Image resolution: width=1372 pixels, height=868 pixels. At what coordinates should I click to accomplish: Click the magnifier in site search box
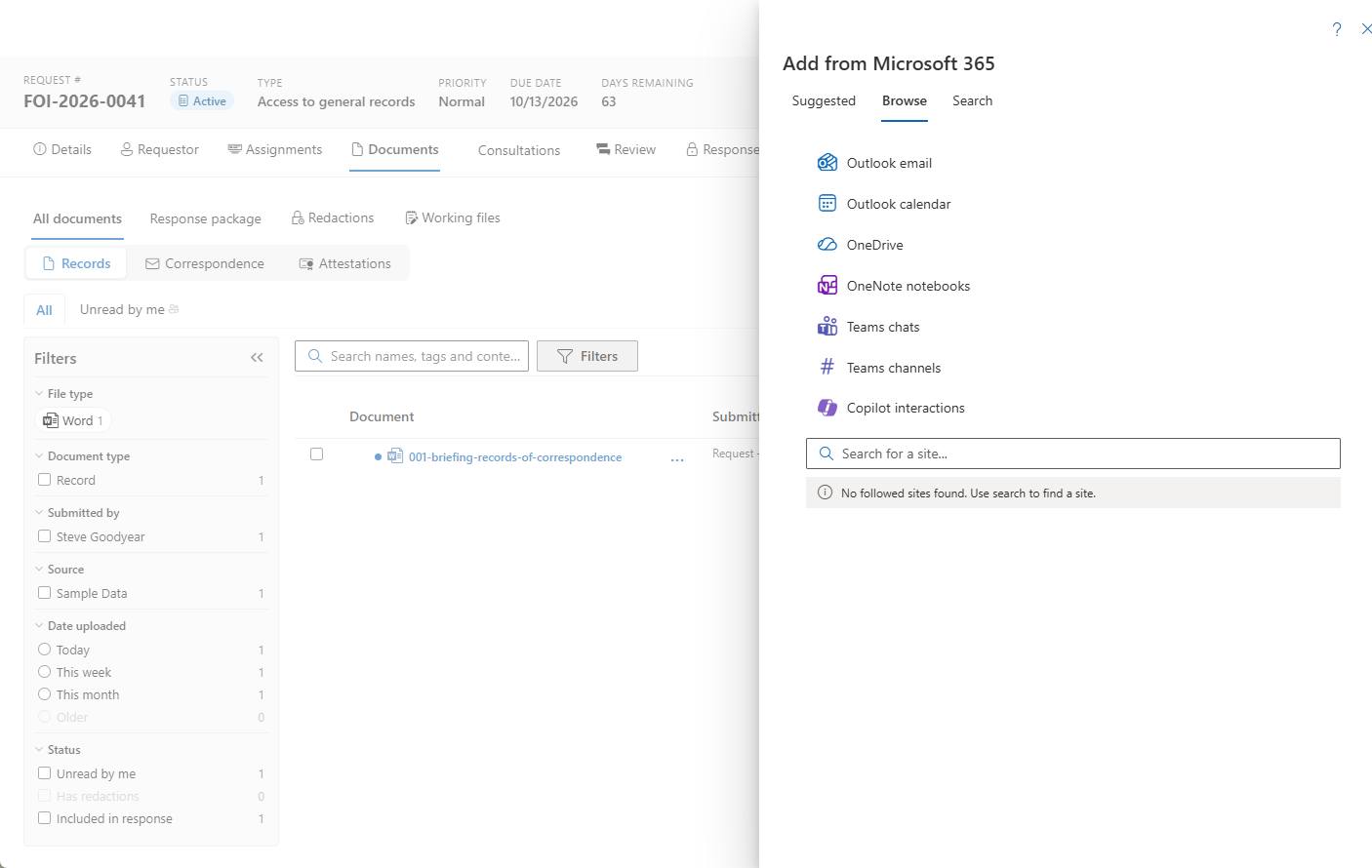[x=827, y=454]
